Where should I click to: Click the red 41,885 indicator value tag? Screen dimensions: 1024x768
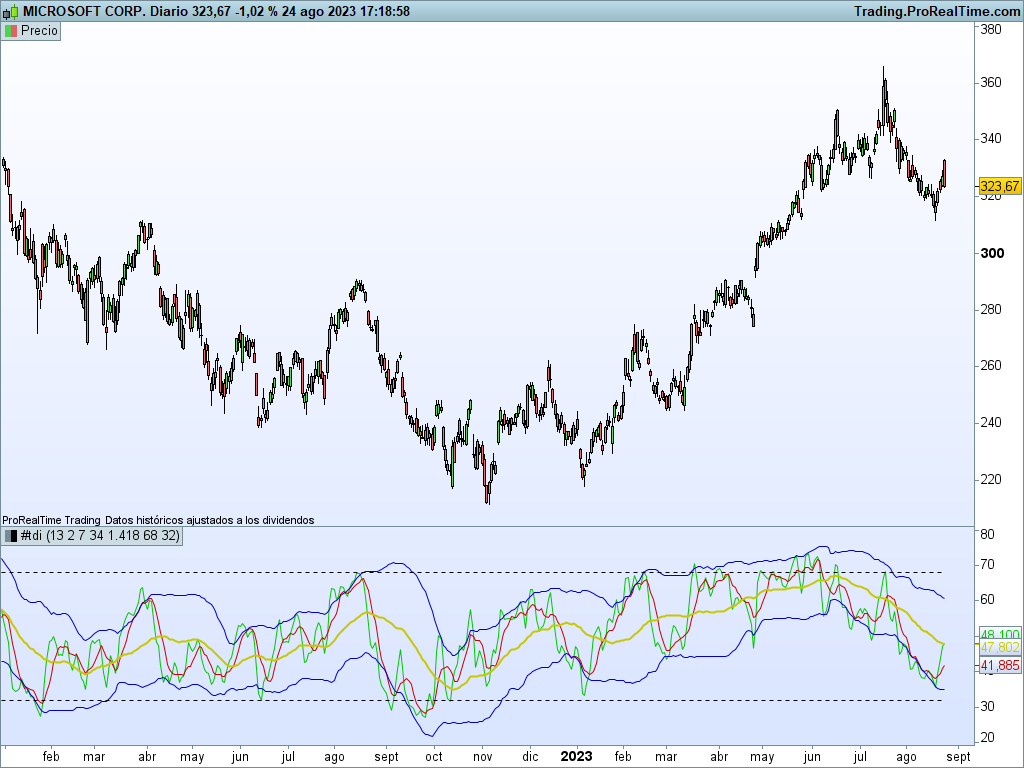999,665
